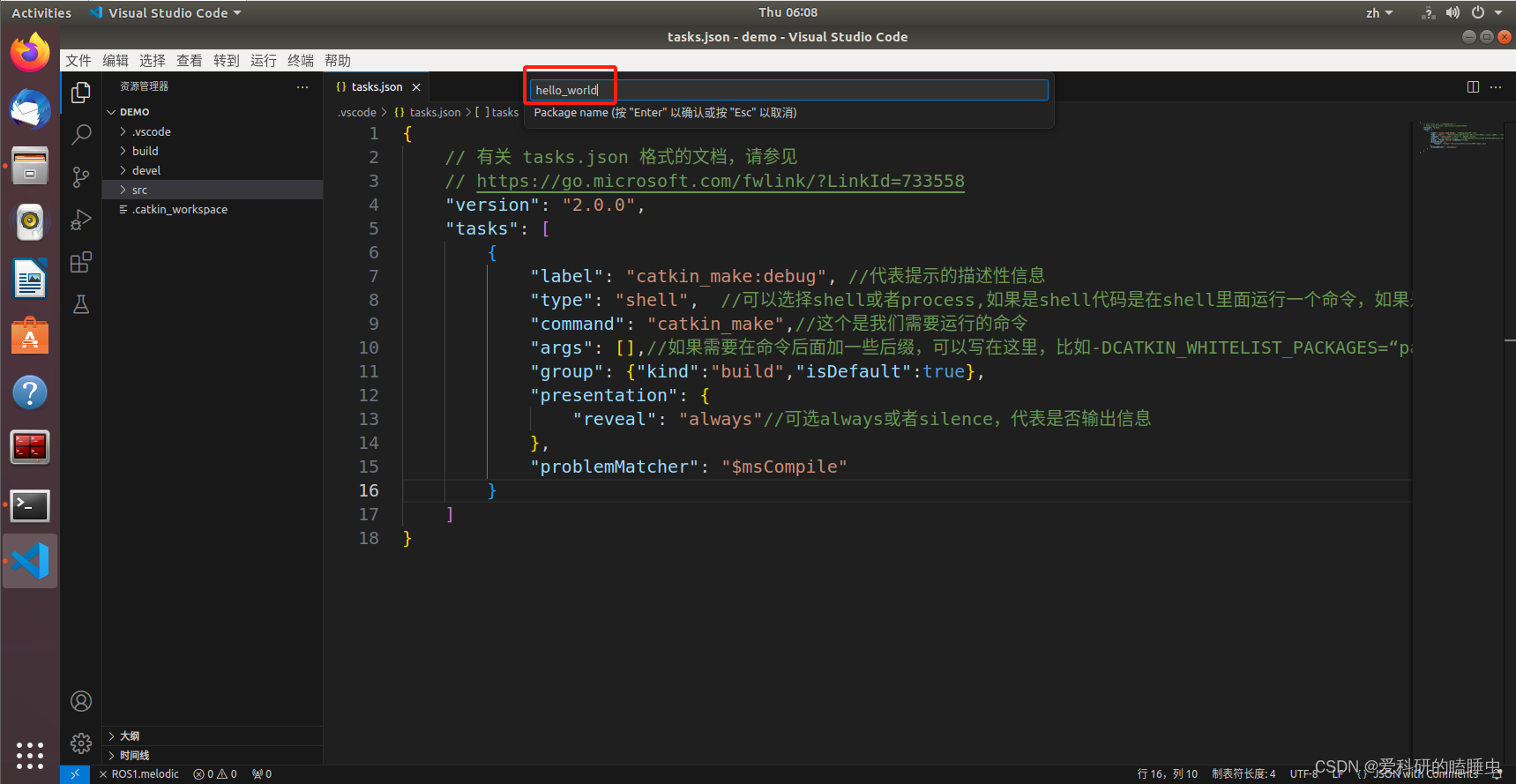Open the .catkin_workspace file
Viewport: 1516px width, 784px height.
click(213, 209)
